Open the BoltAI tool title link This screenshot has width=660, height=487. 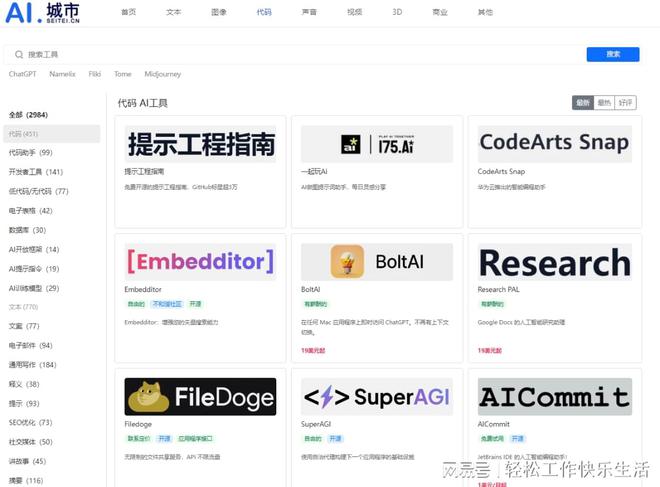pos(311,289)
